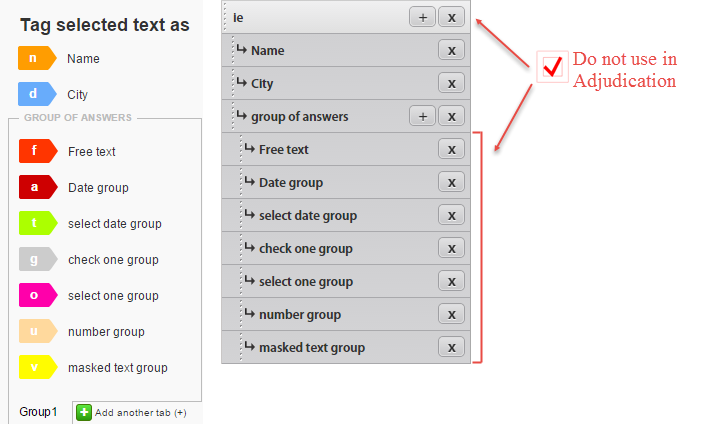Click the yellow 'v' masked text group tag
720x424 pixels.
(38, 367)
